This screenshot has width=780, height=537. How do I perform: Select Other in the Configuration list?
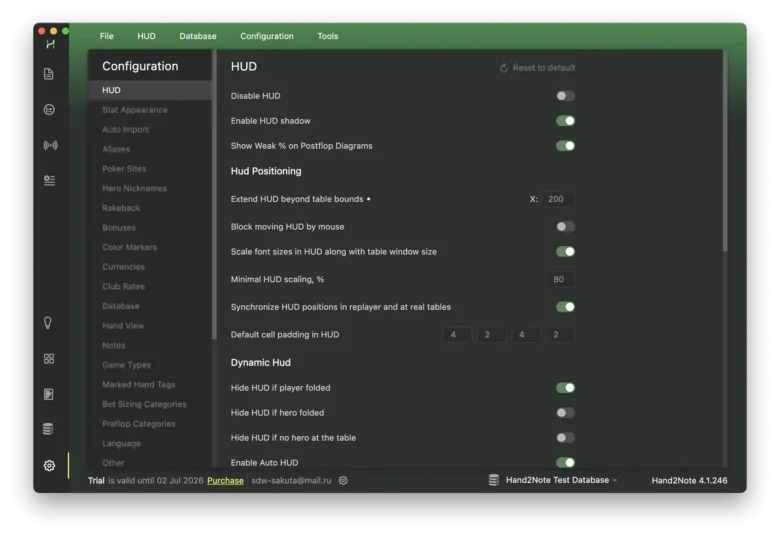[150, 463]
